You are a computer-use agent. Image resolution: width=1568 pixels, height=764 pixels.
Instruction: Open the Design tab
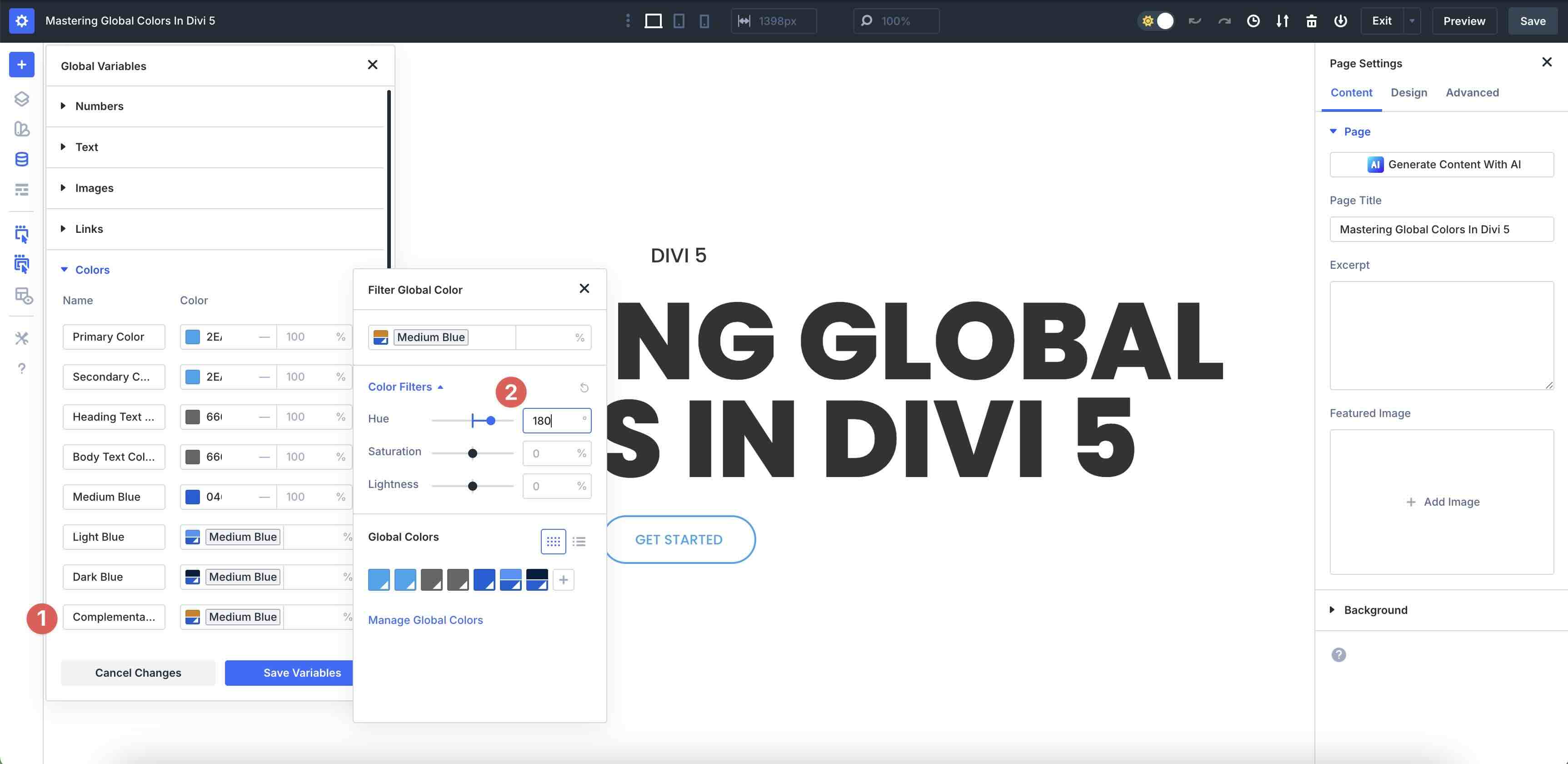[1408, 93]
